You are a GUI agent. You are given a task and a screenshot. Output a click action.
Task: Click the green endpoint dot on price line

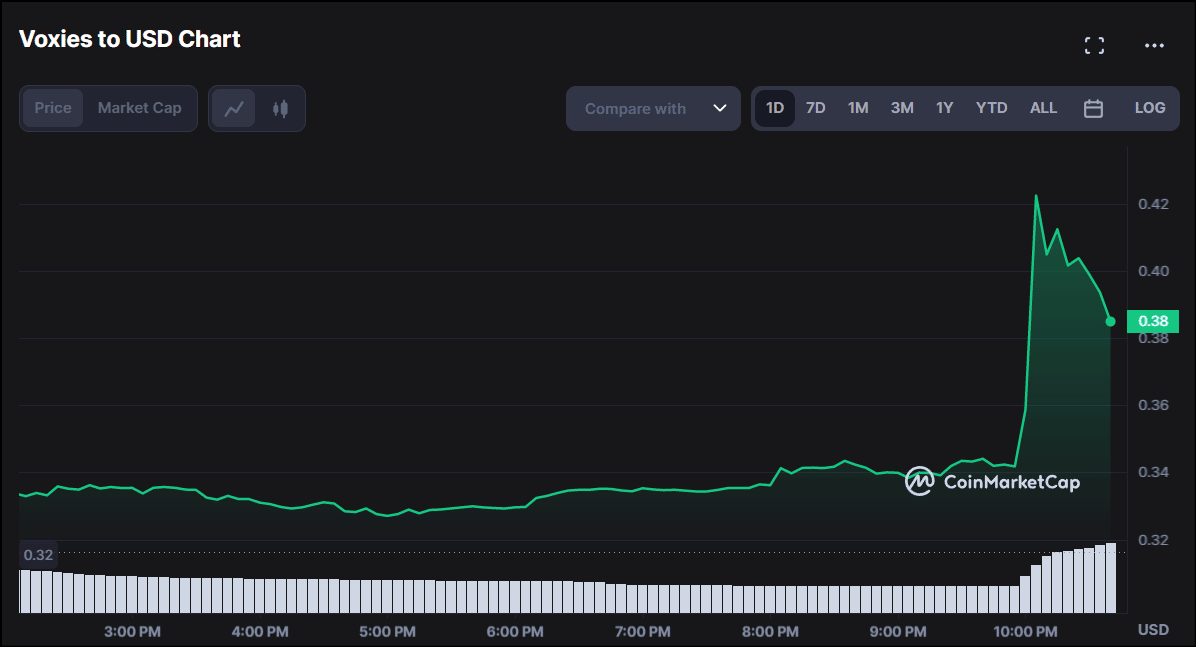pyautogui.click(x=1110, y=321)
